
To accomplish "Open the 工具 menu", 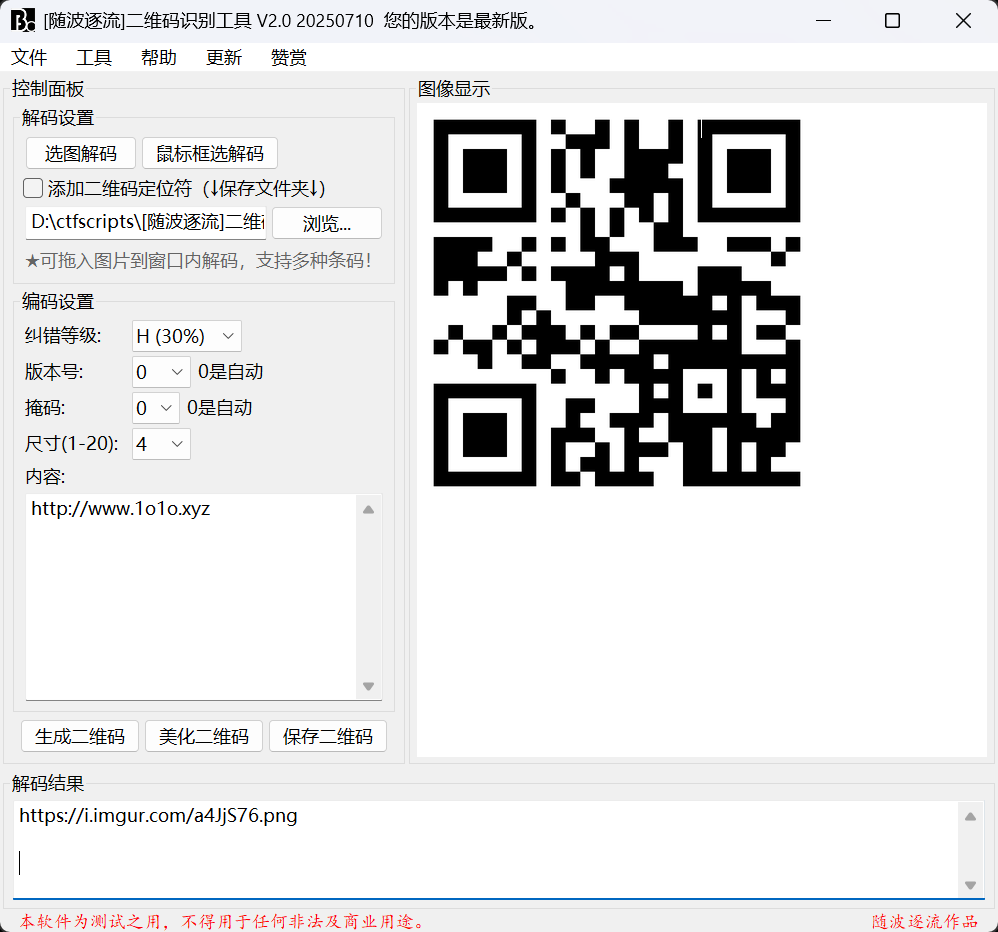I will [94, 58].
